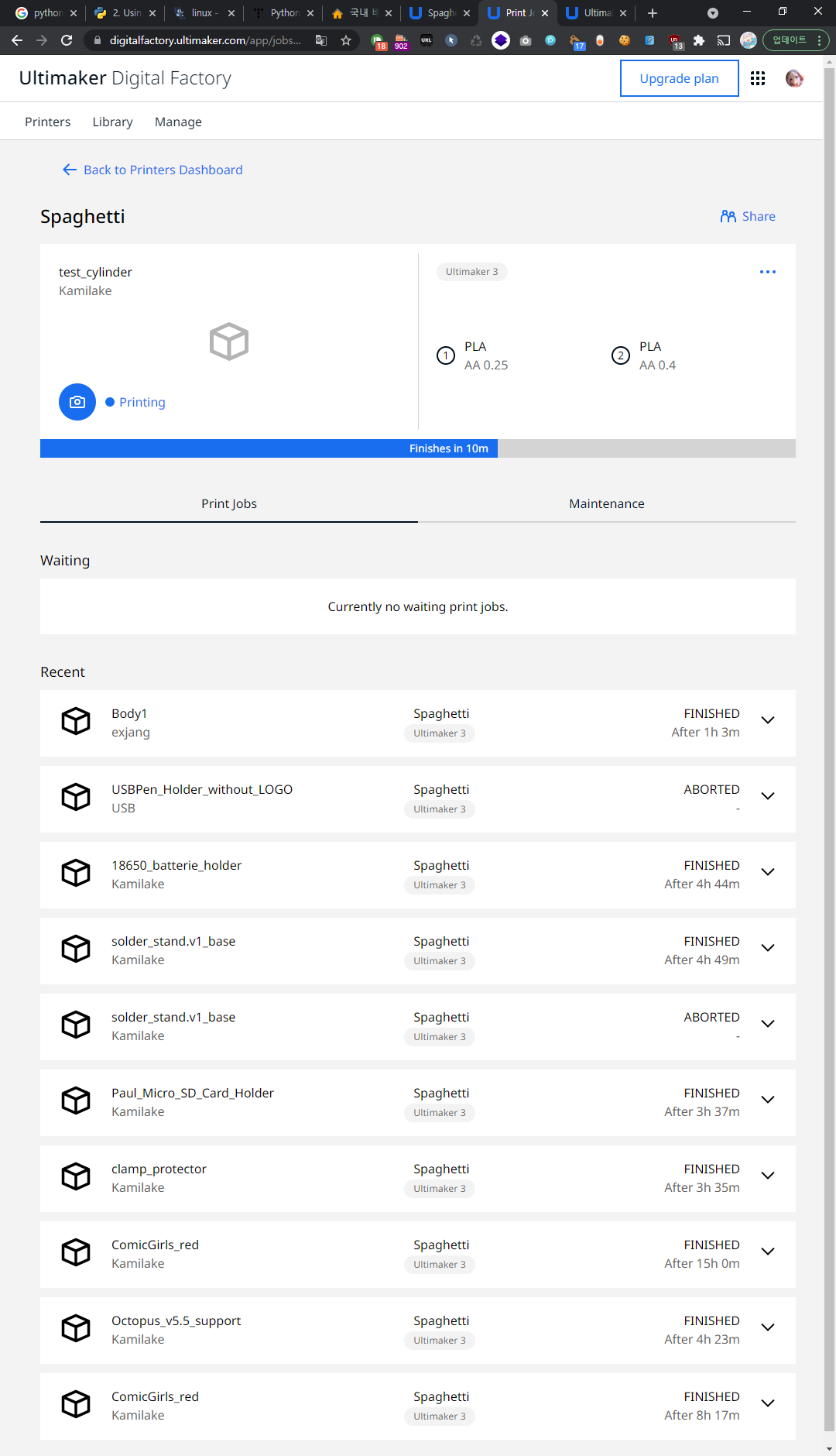Expand the ComicGirls_red job finished after 8h 17m
Screen dimensions: 836x1456
click(x=768, y=1403)
